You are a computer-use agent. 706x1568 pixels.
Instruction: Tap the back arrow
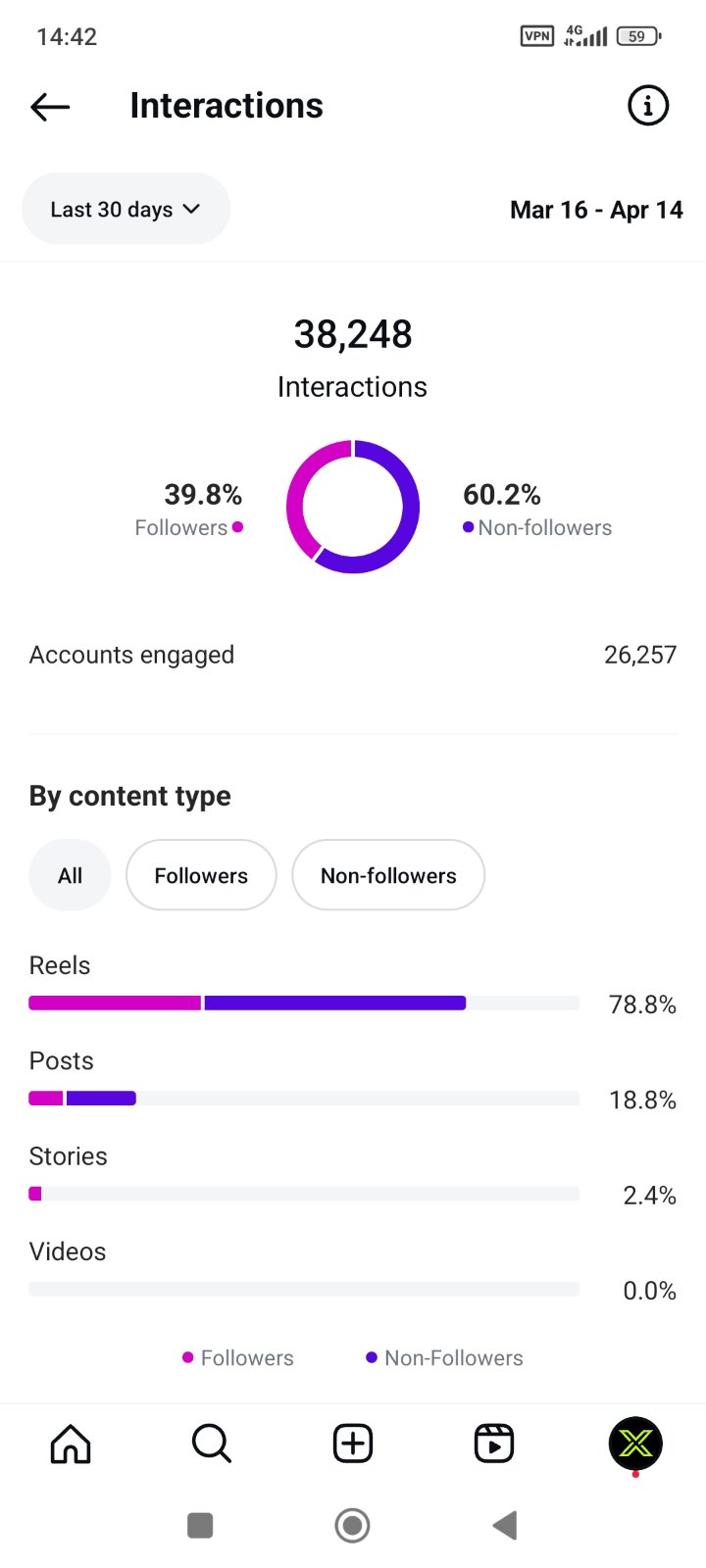50,107
